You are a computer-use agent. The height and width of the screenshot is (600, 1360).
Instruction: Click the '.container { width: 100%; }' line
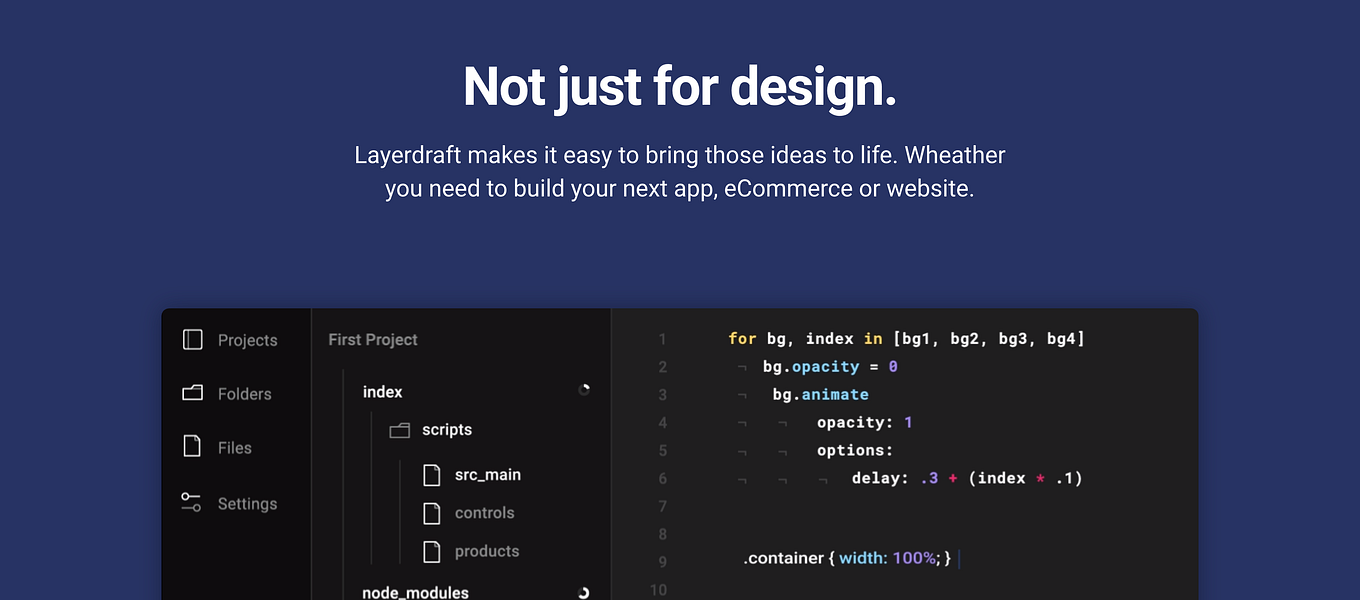pos(847,558)
